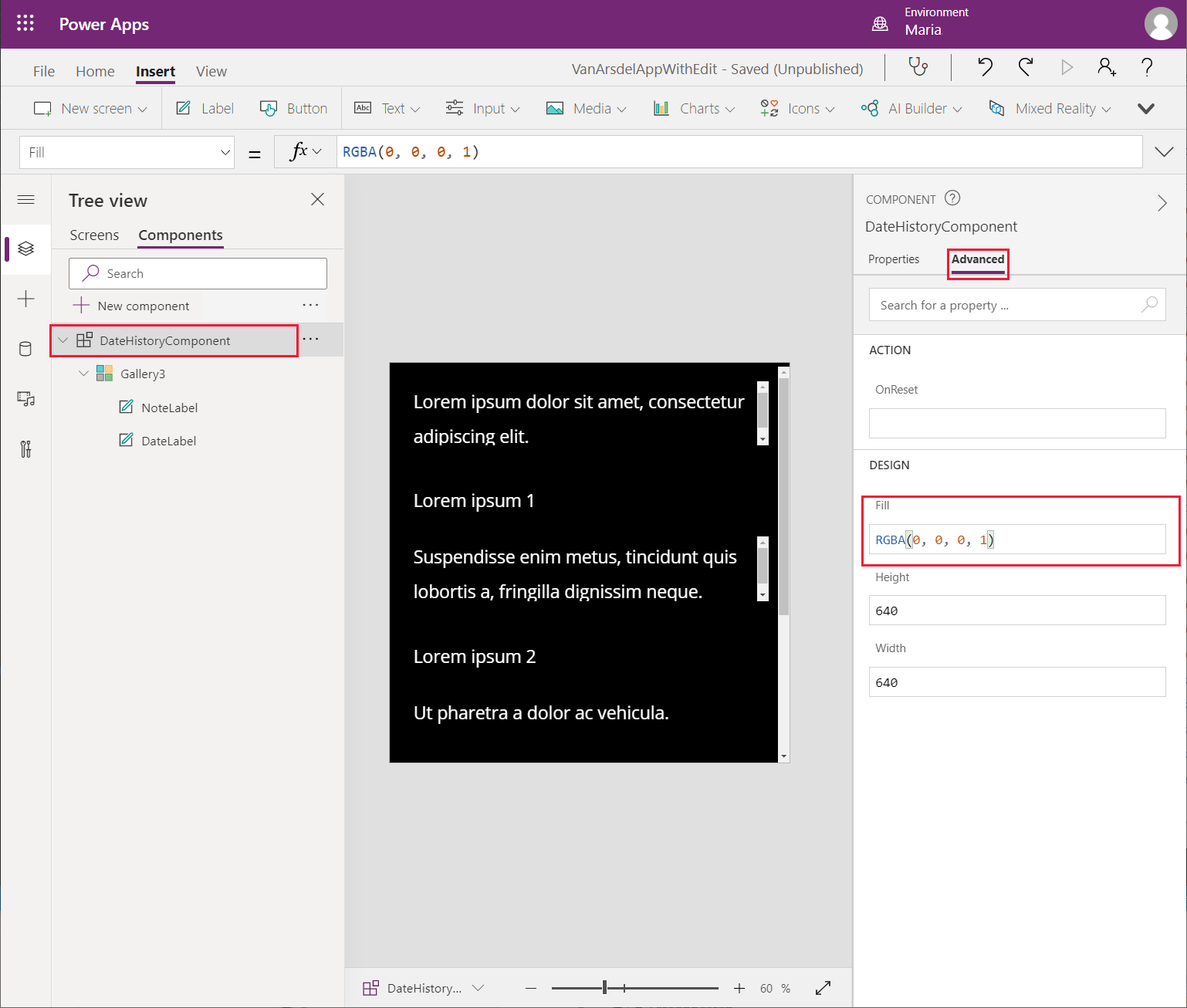Open the Data cylinder icon
The height and width of the screenshot is (1008, 1187).
click(x=25, y=349)
